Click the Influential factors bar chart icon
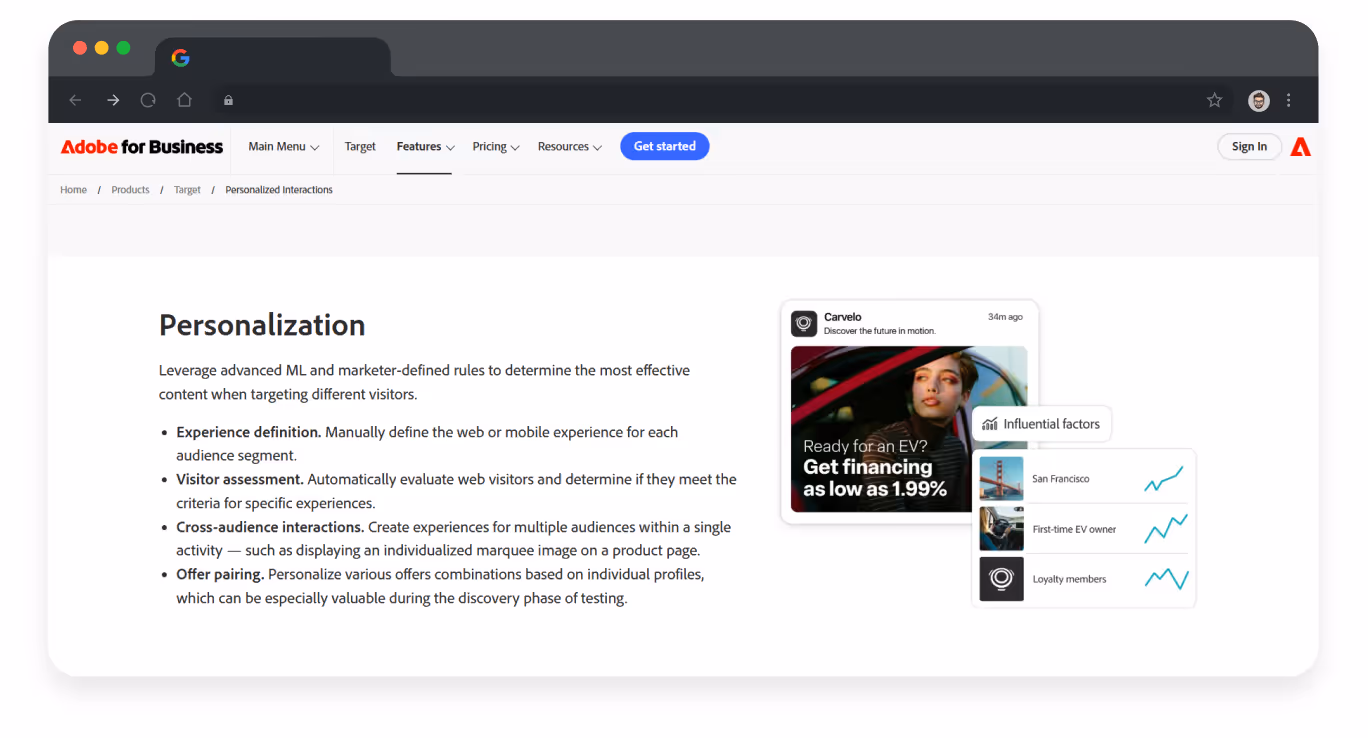Screen dimensions: 1368x738 (x=990, y=424)
